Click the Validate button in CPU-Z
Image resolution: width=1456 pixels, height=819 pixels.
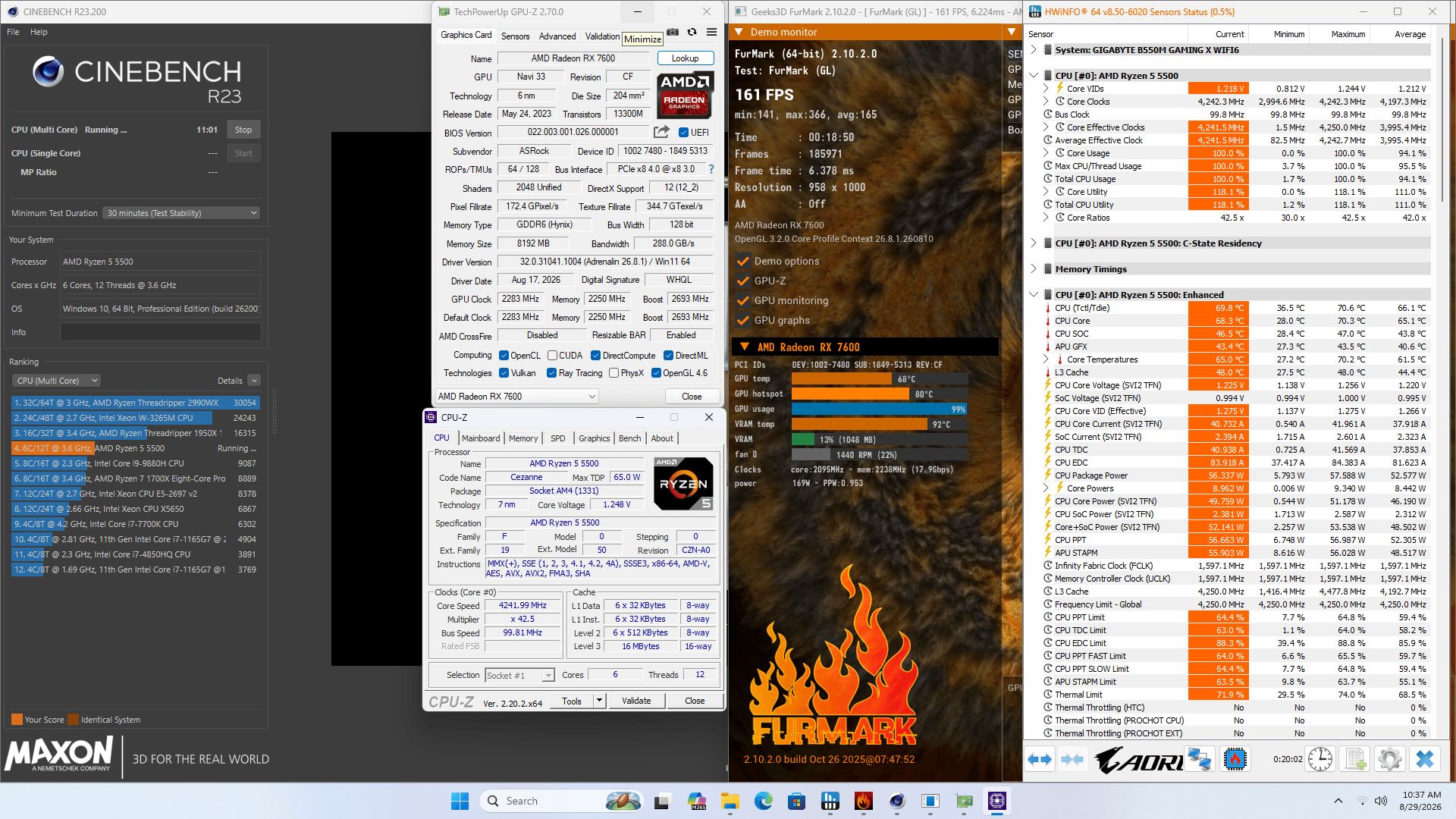tap(636, 701)
